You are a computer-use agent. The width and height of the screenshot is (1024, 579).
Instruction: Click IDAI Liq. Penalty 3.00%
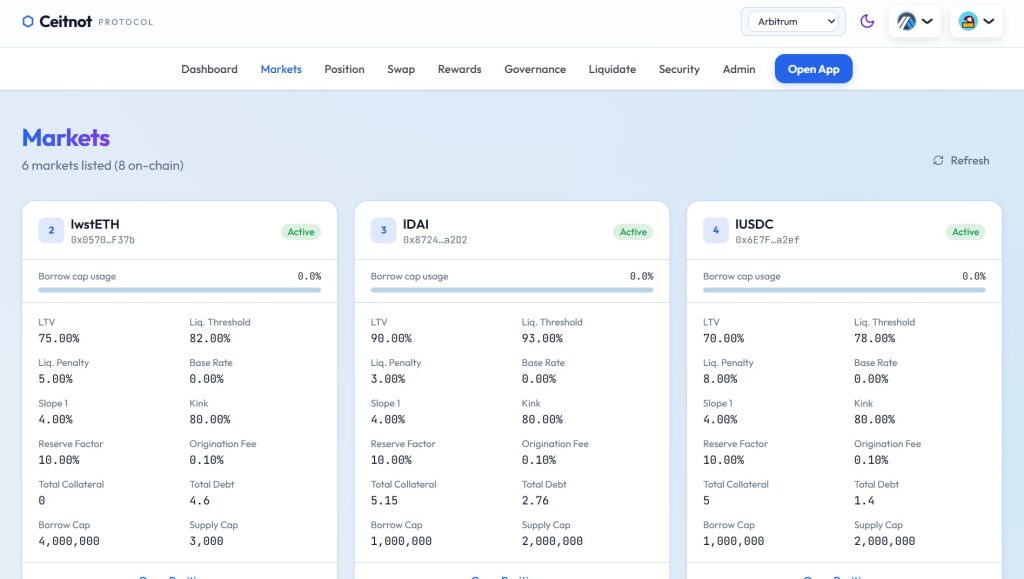click(x=388, y=379)
